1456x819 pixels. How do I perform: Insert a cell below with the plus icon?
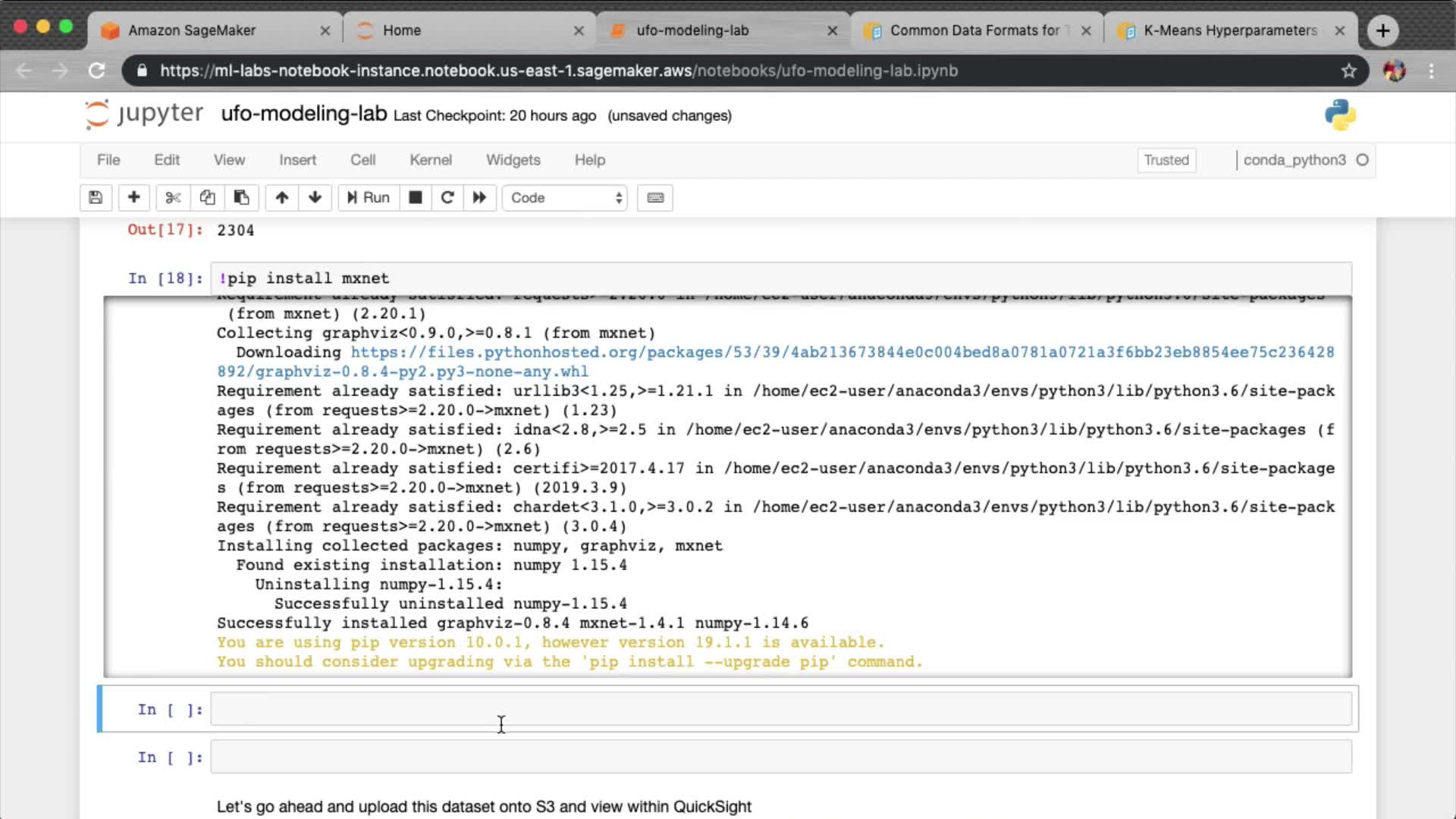pyautogui.click(x=133, y=198)
